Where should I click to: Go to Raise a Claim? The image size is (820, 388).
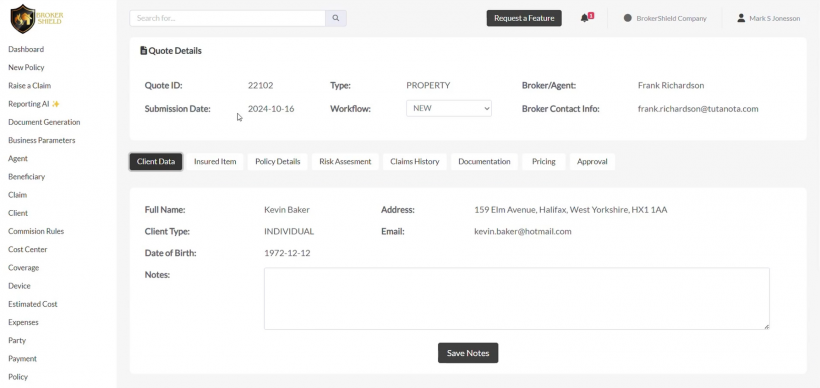coord(30,86)
